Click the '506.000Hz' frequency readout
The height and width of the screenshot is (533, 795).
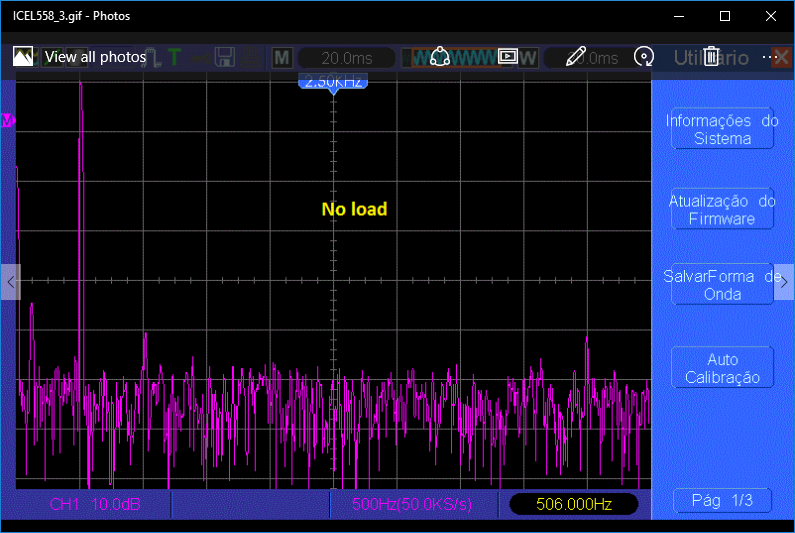[573, 504]
